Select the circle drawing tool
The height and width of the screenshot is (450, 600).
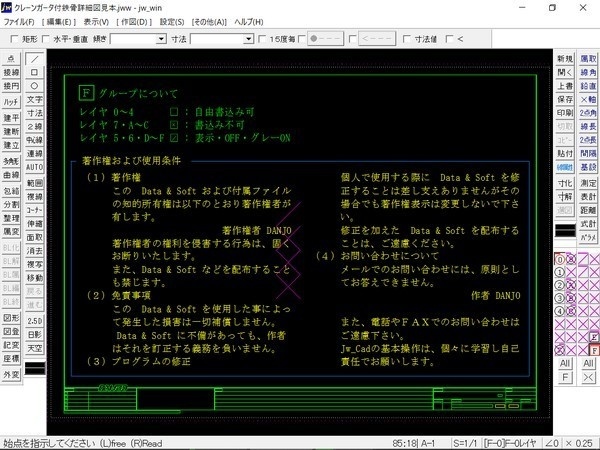point(34,86)
